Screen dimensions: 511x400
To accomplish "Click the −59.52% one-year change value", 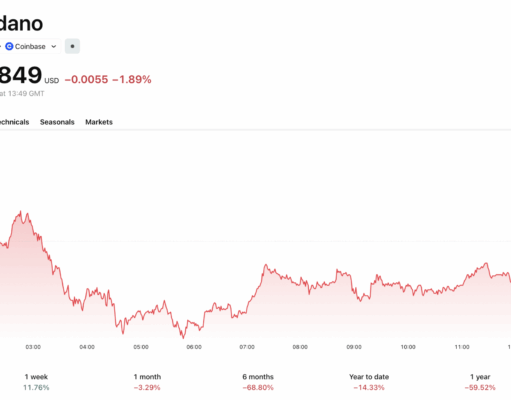I will pos(480,387).
